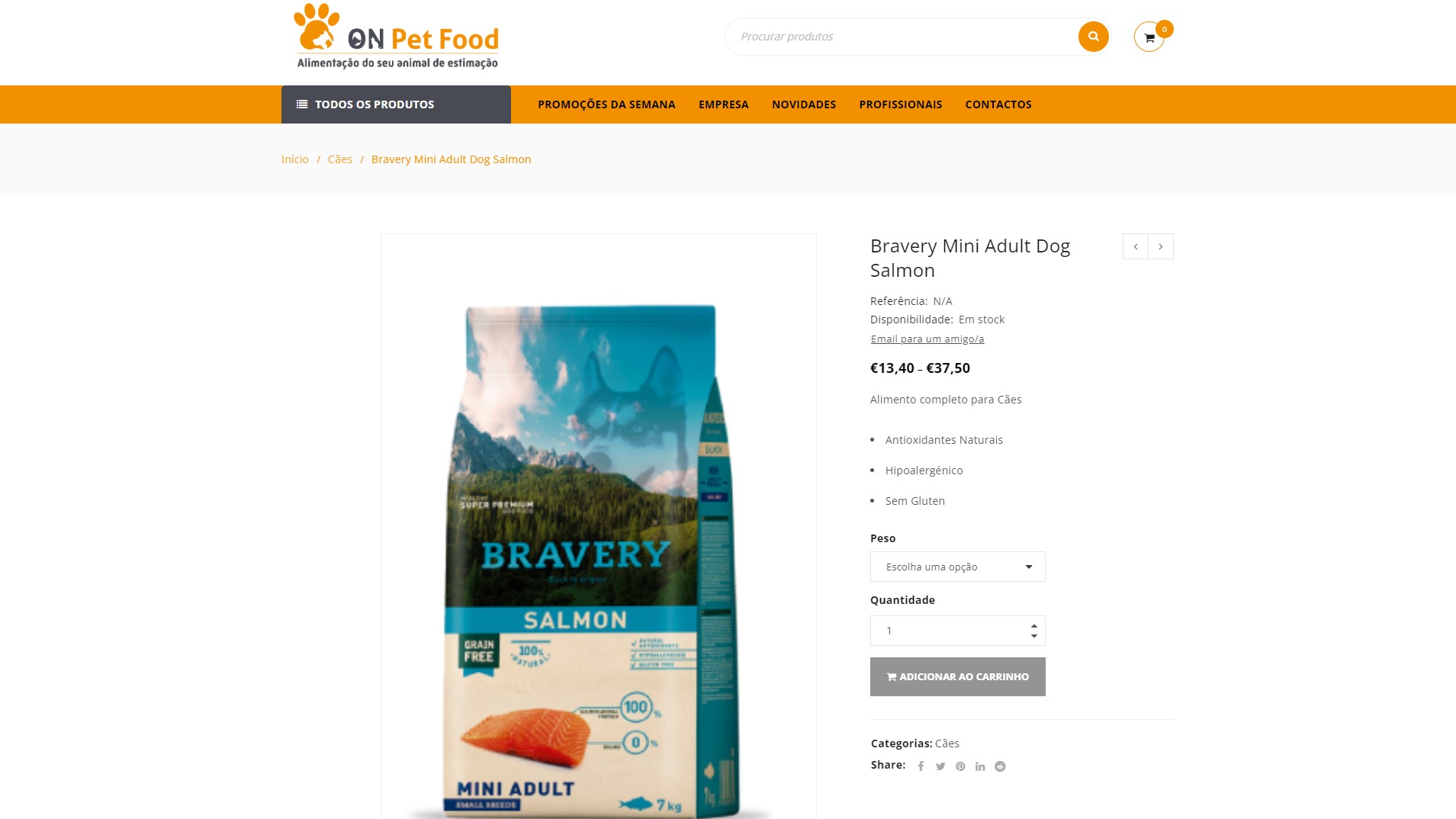Screen dimensions: 1456x819
Task: Share product on LinkedIn icon
Action: 980,766
